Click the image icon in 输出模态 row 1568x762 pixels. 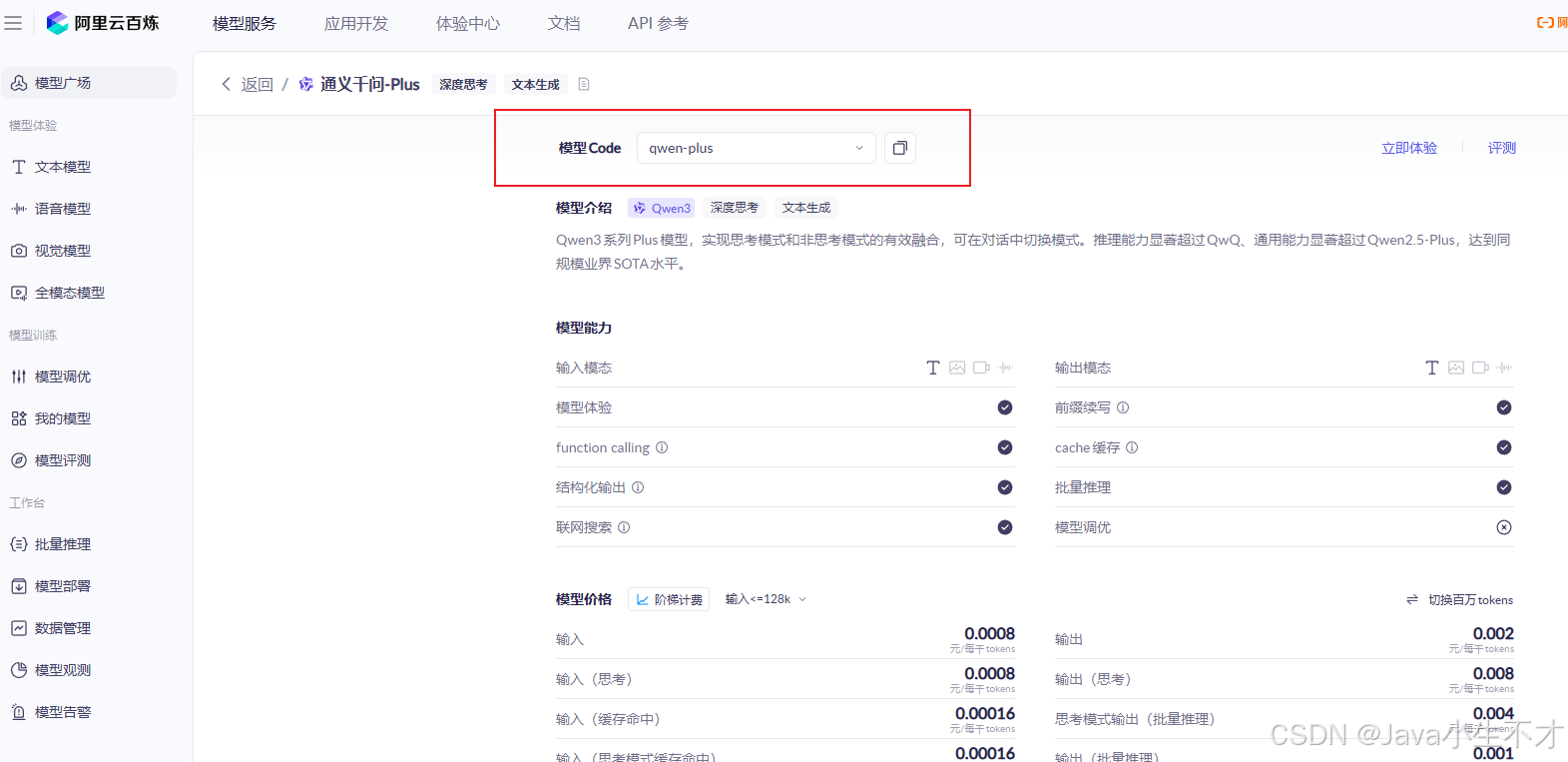1456,368
